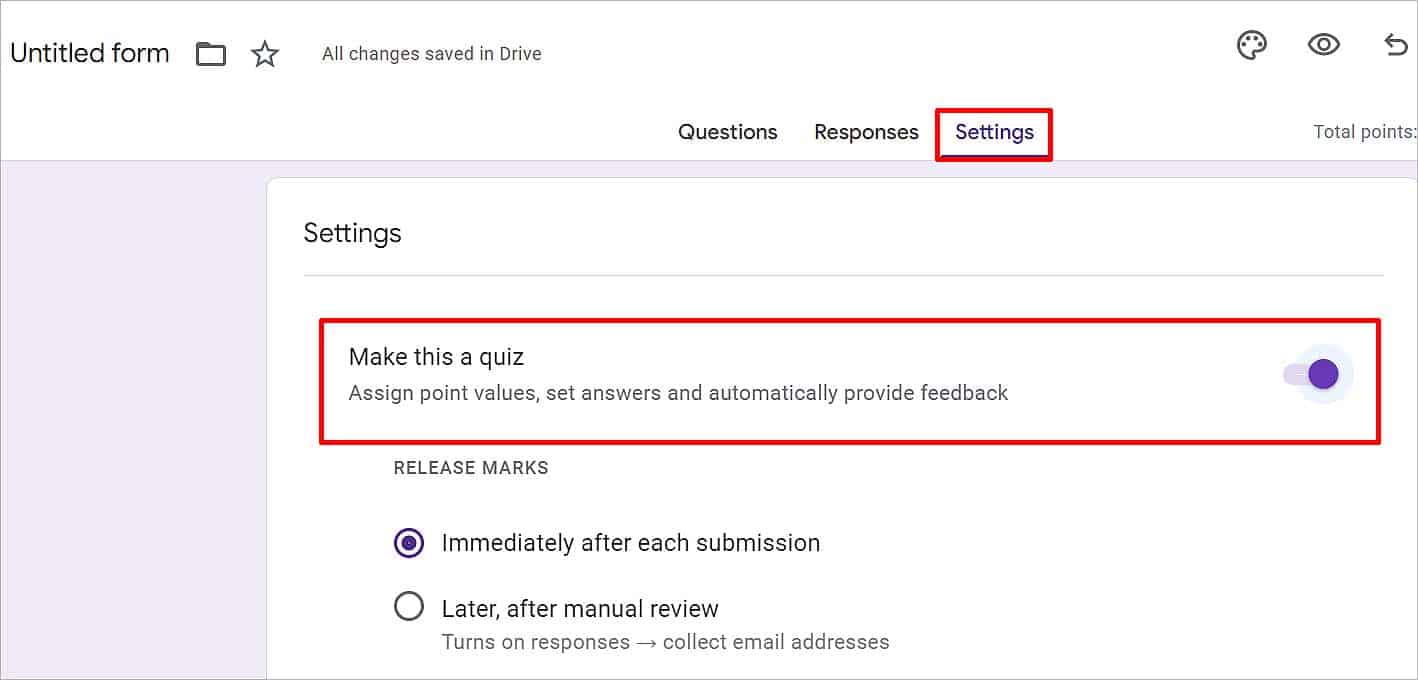Image resolution: width=1418 pixels, height=680 pixels.
Task: Star the form with the star icon
Action: coord(265,54)
